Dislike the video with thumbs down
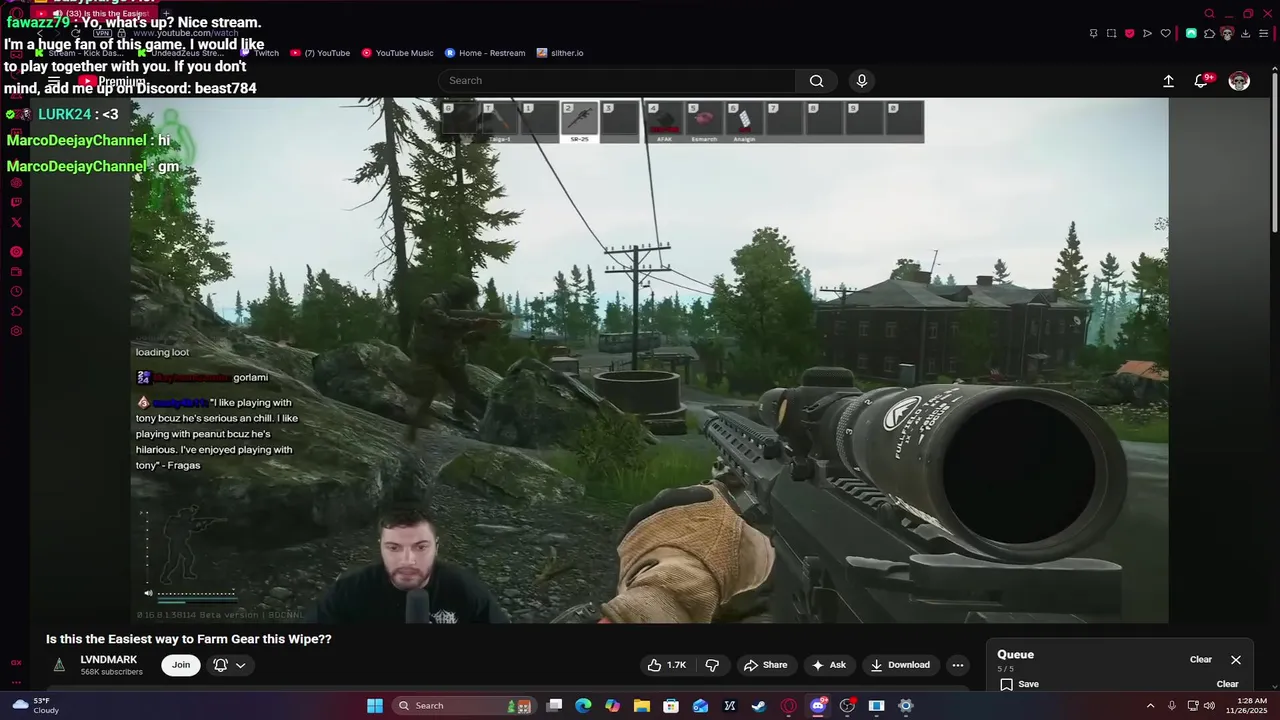 tap(713, 665)
